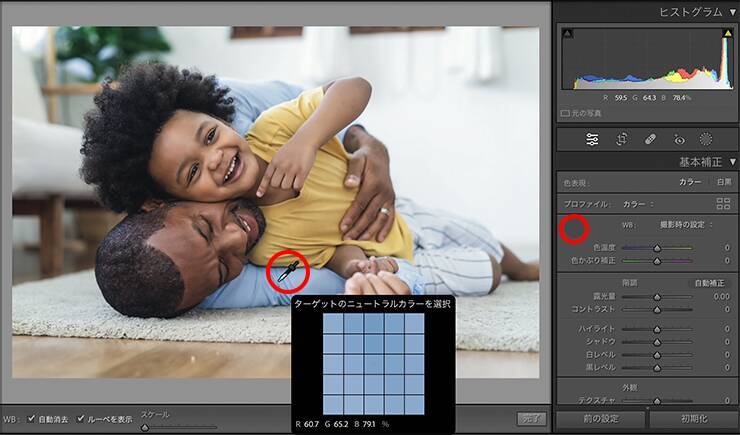The image size is (740, 435).
Task: Select the Red Eye correction tool
Action: coord(679,139)
